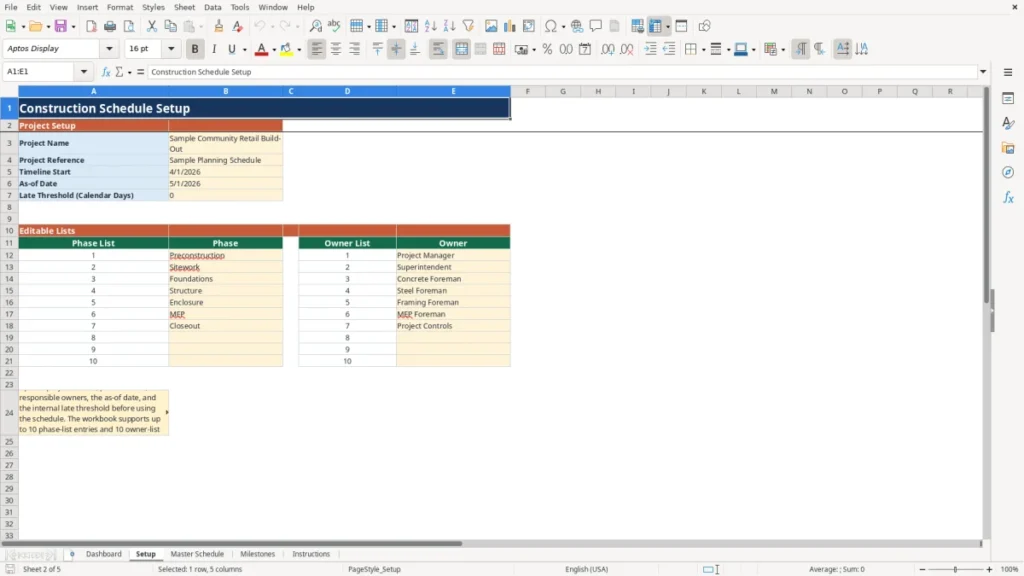Open the Format menu
Viewport: 1024px width, 576px height.
pyautogui.click(x=120, y=7)
